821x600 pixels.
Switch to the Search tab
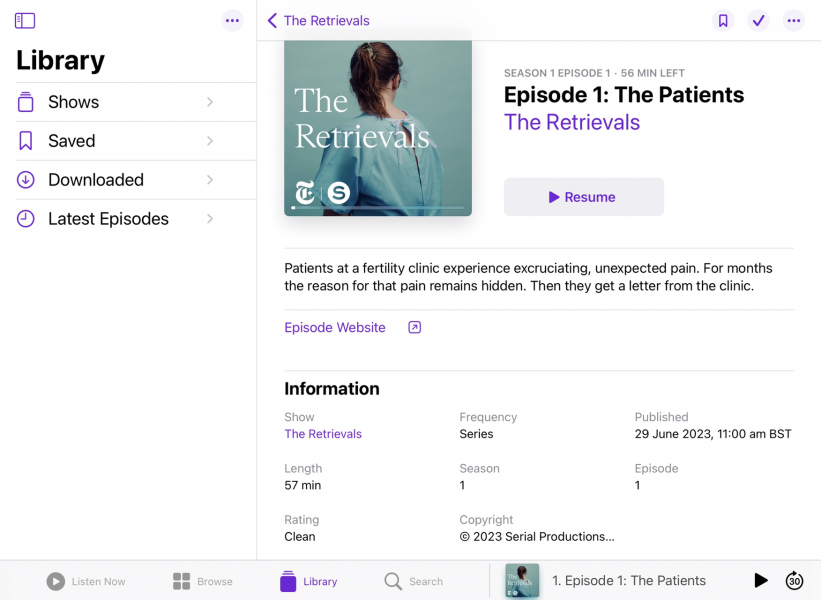[x=414, y=581]
